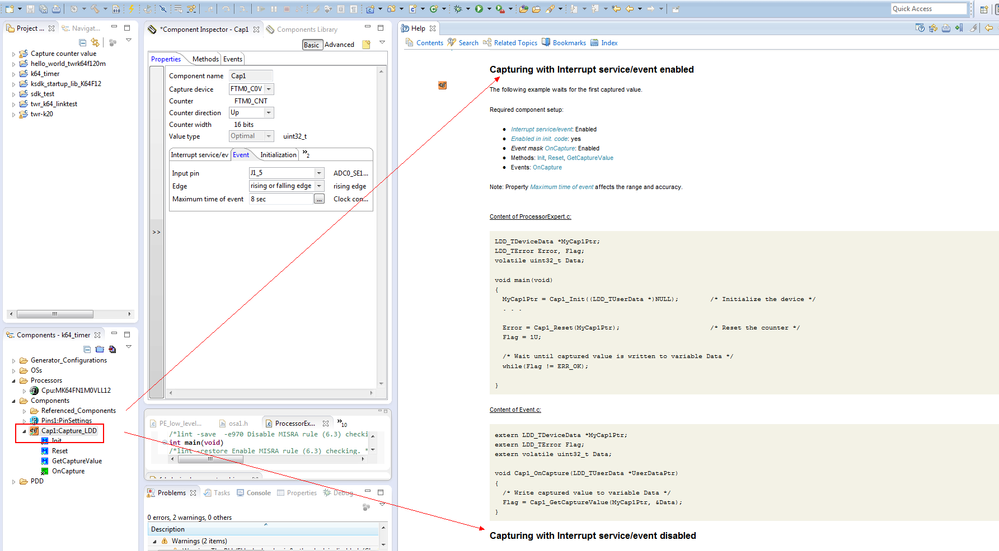Switch inspector to Basic view
Viewport: 999px width, 551px height.
(x=312, y=45)
